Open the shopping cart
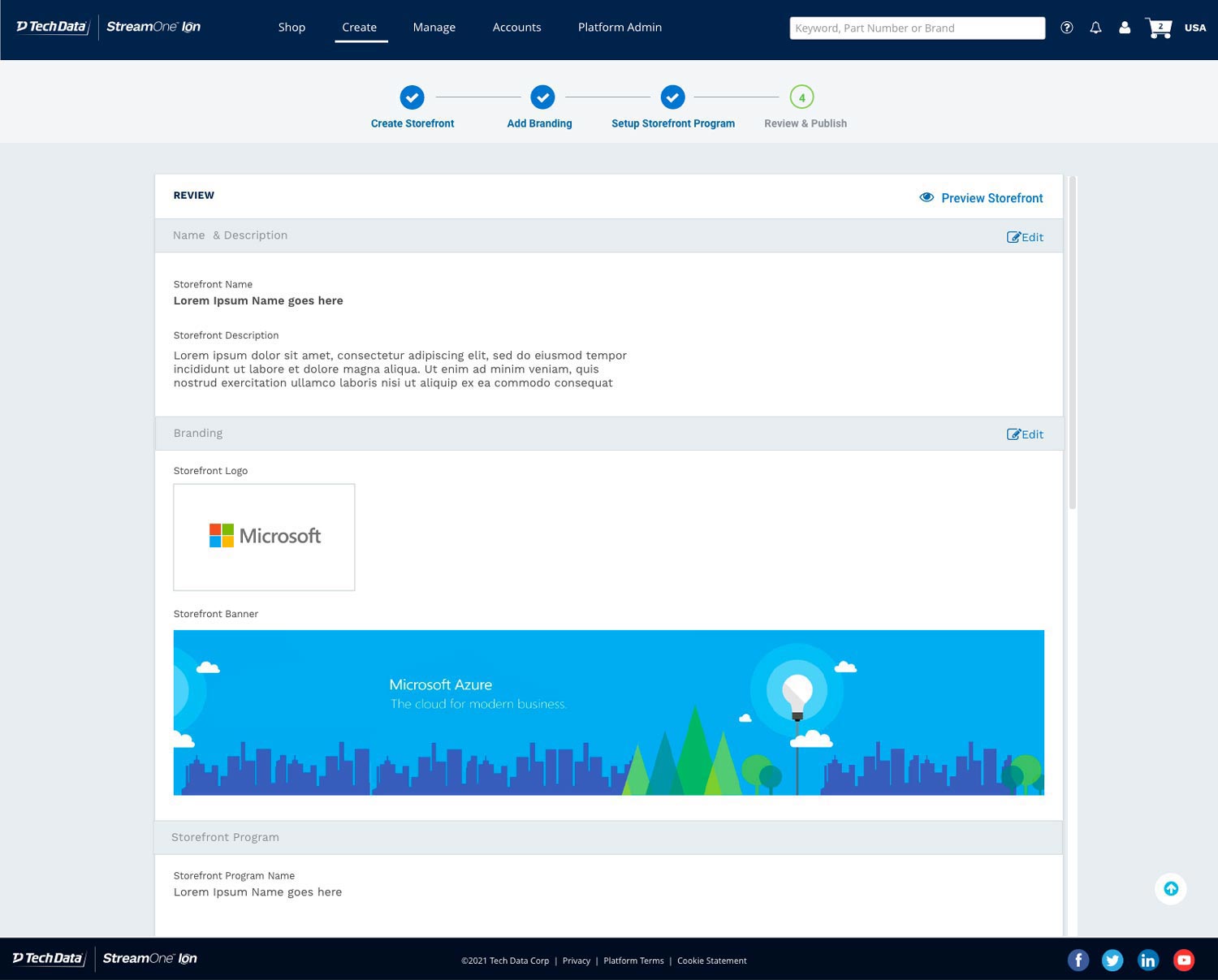This screenshot has height=980, width=1218. tap(1159, 28)
